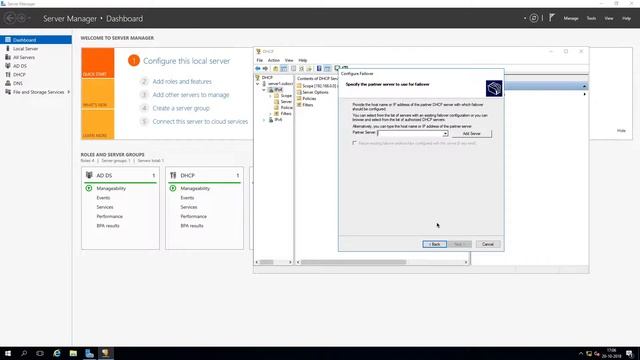Click Server Manager forward navigation arrow
The width and height of the screenshot is (640, 360).
tap(22, 18)
